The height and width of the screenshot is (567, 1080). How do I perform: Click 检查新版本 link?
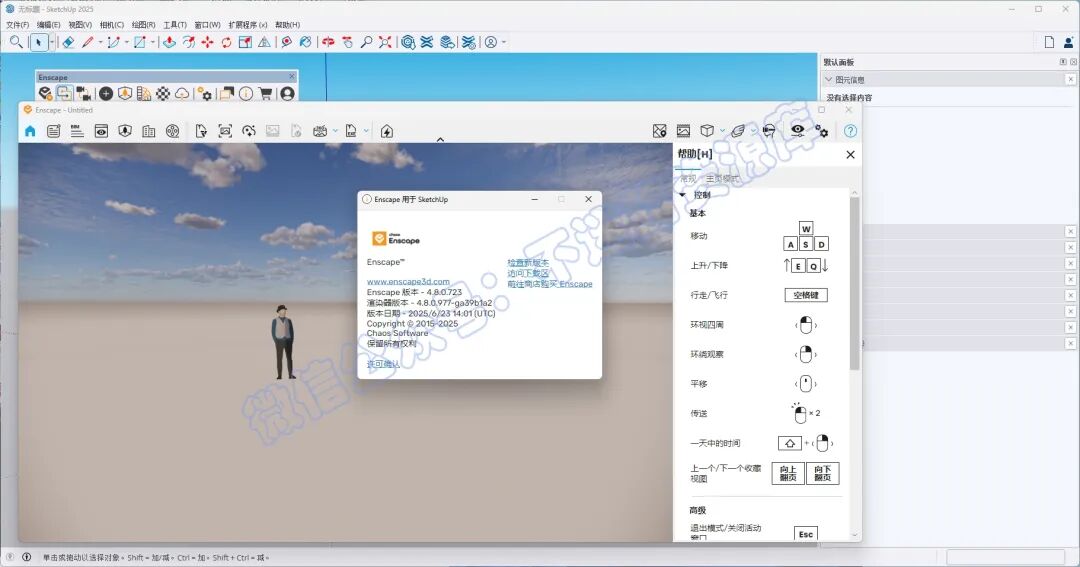[528, 262]
